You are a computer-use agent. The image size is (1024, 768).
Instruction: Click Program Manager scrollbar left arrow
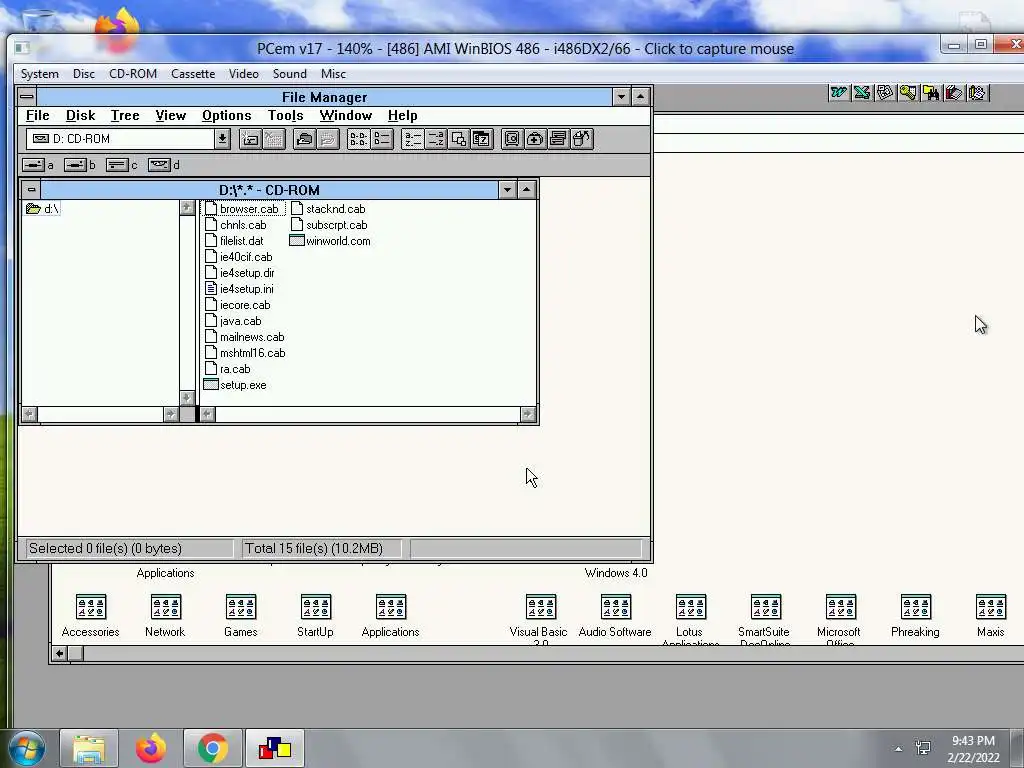(x=59, y=653)
